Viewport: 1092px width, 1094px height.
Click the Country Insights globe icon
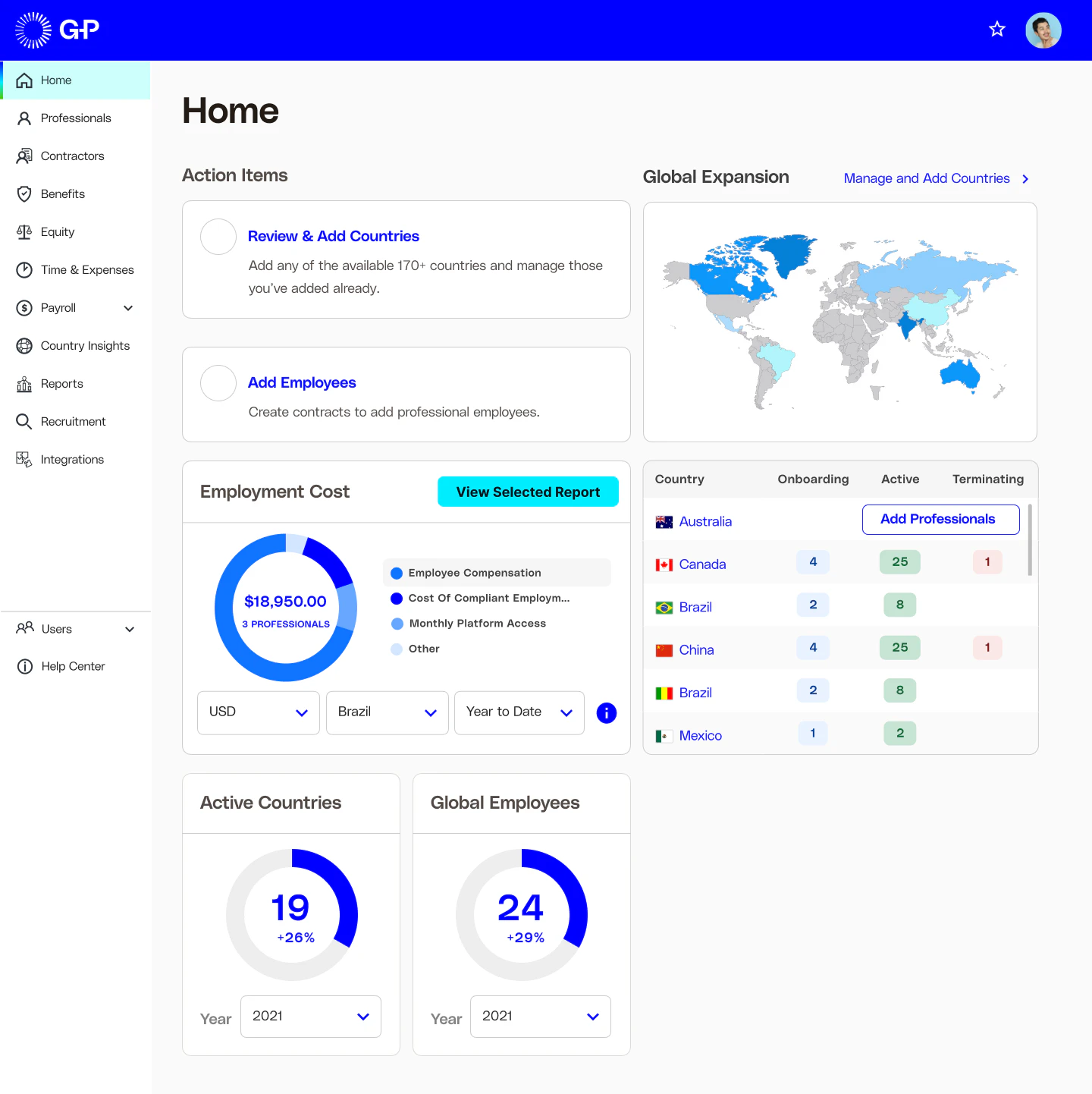tap(24, 345)
